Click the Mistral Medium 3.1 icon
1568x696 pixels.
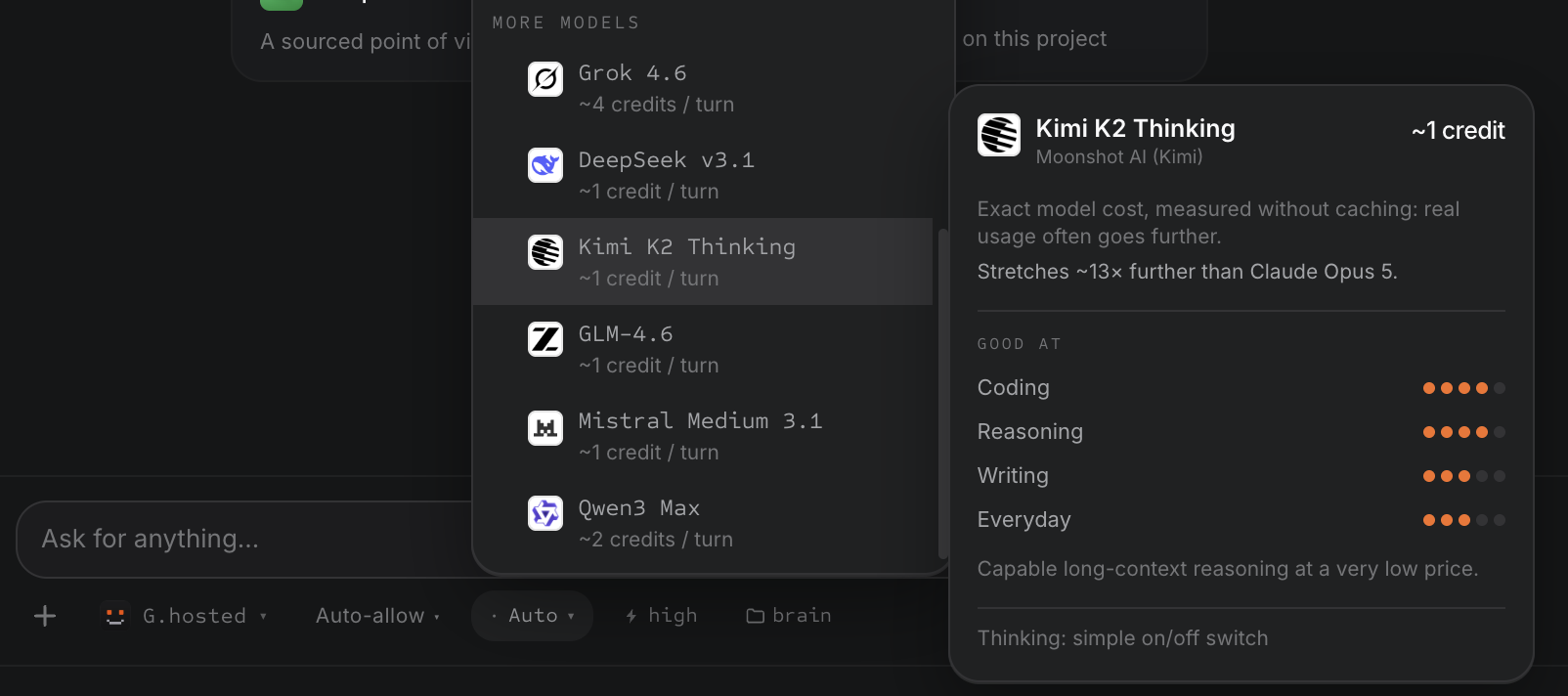pos(545,427)
